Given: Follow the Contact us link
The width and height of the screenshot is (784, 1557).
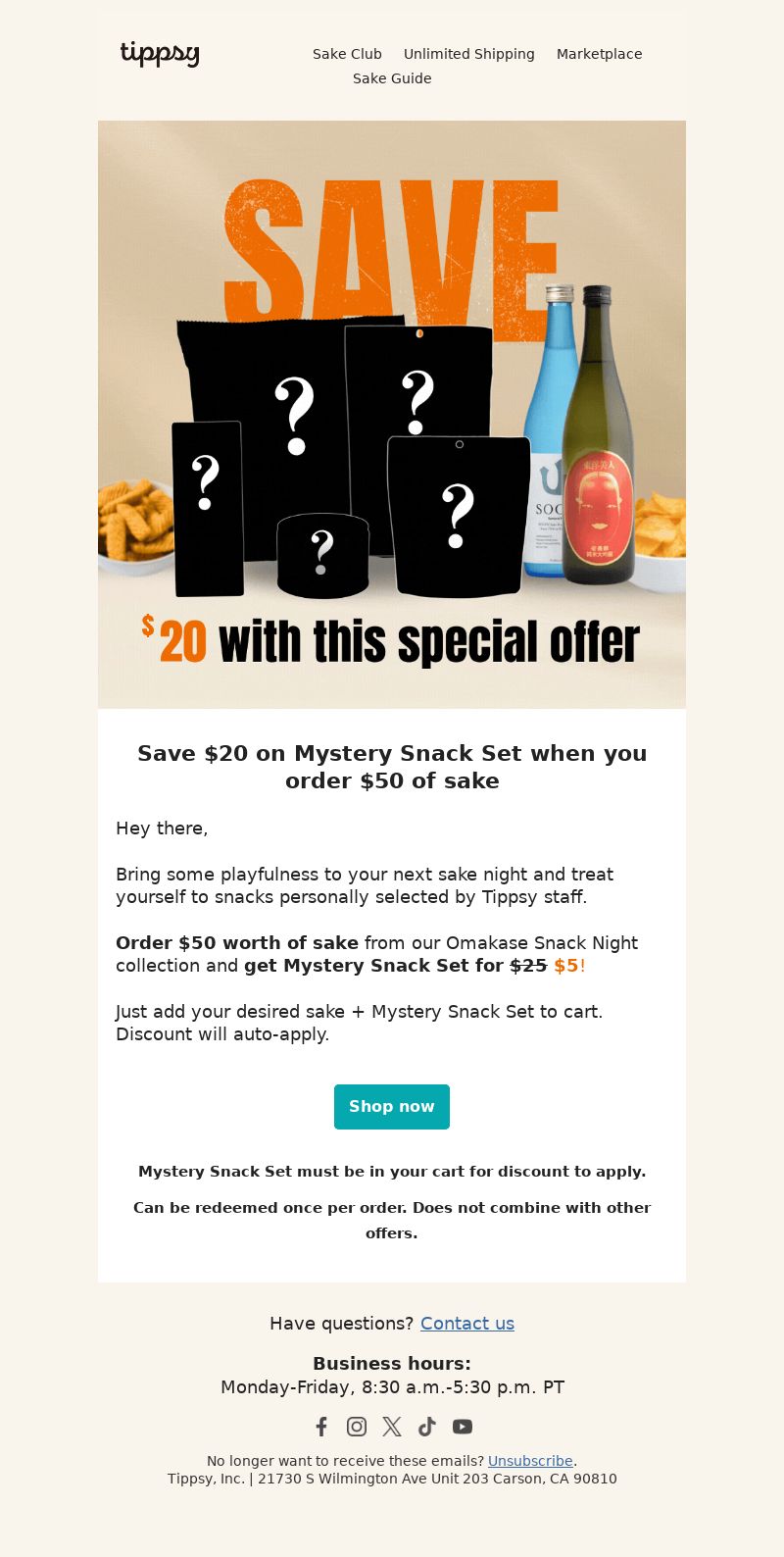Looking at the screenshot, I should click(x=467, y=1323).
